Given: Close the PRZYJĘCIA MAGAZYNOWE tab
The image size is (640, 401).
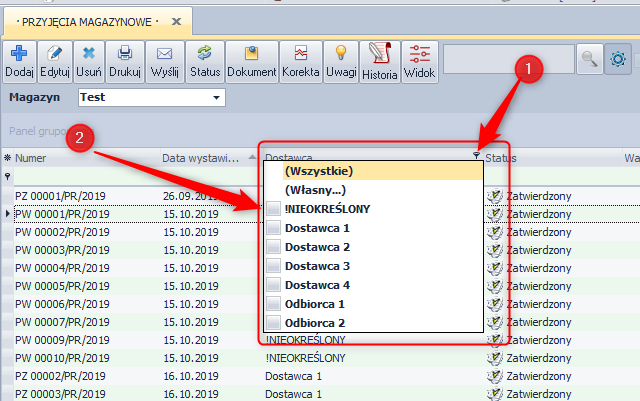Looking at the screenshot, I should pos(177,21).
